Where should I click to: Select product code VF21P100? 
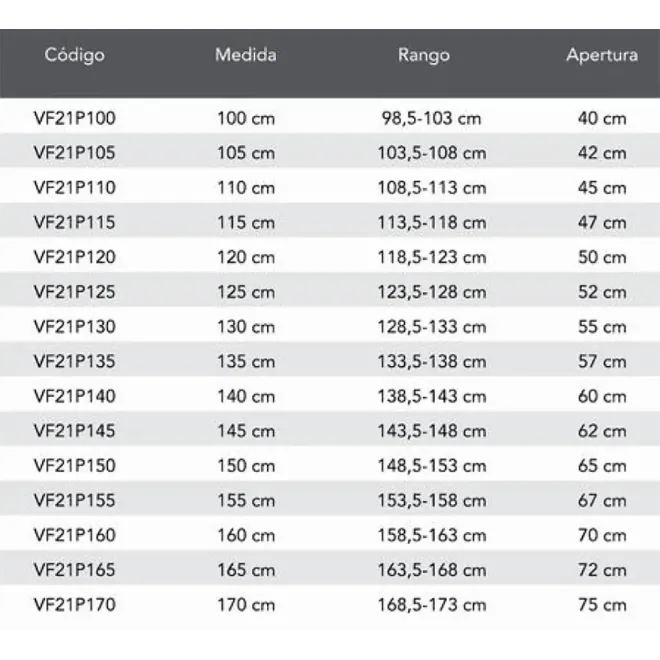click(x=75, y=118)
